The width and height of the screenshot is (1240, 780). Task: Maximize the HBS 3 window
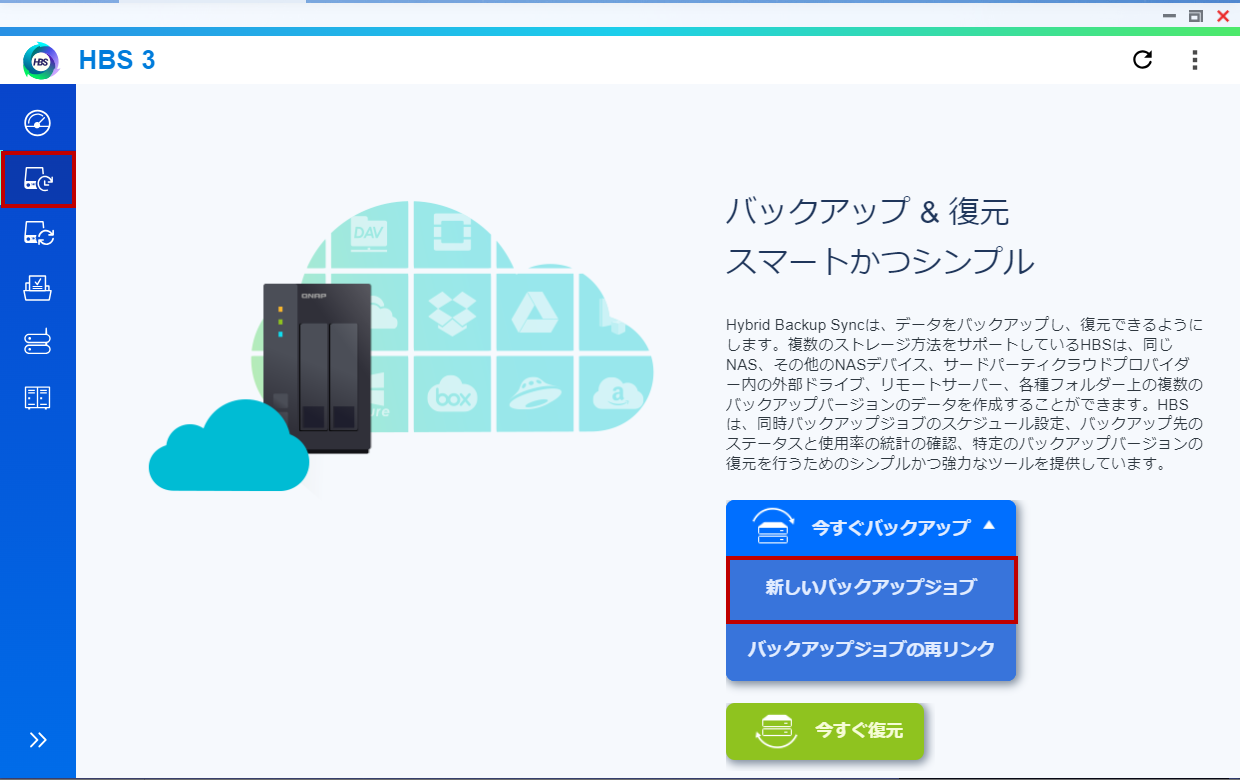coord(1195,16)
